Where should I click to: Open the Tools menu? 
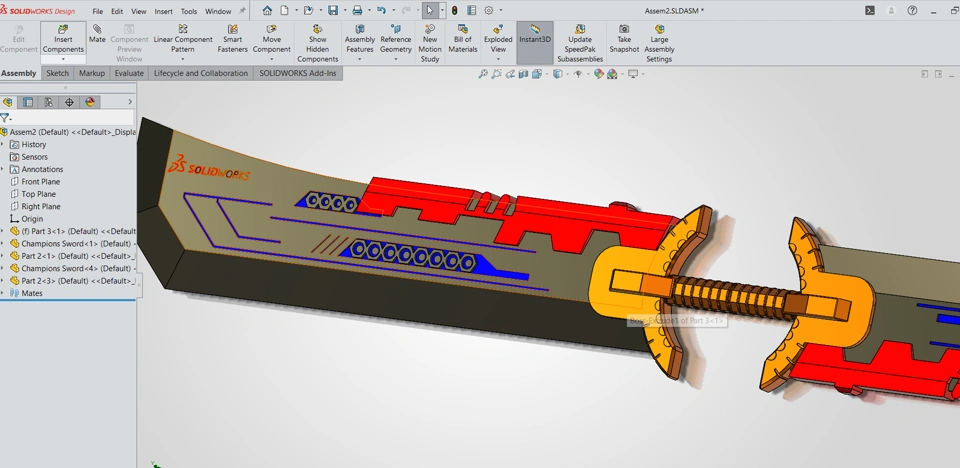[189, 11]
